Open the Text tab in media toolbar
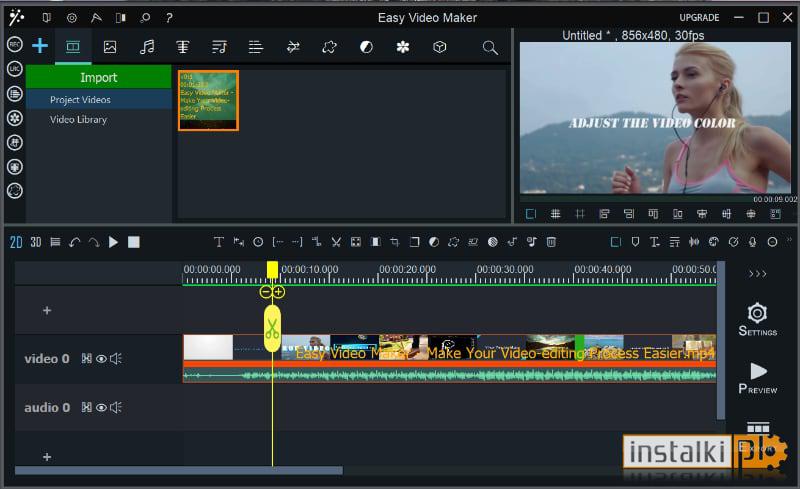Viewport: 800px width, 489px height. click(x=183, y=47)
